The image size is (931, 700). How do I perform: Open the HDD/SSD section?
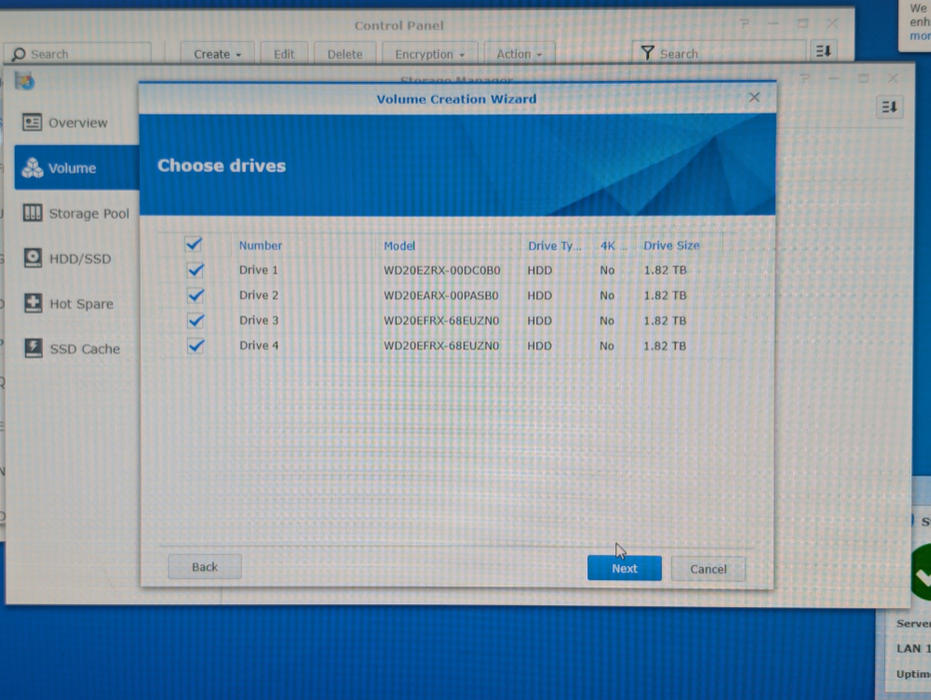(x=79, y=258)
